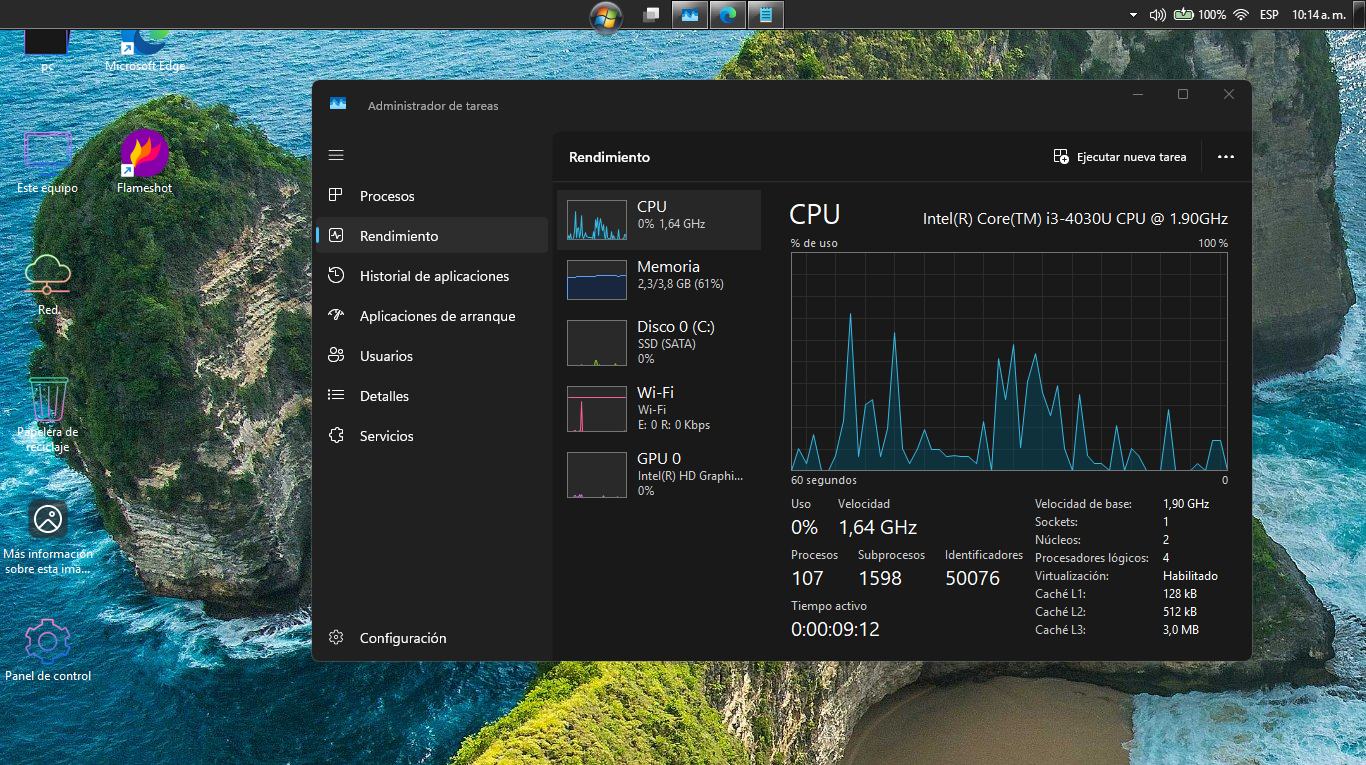
Task: Open the Procesos section
Action: [x=387, y=196]
